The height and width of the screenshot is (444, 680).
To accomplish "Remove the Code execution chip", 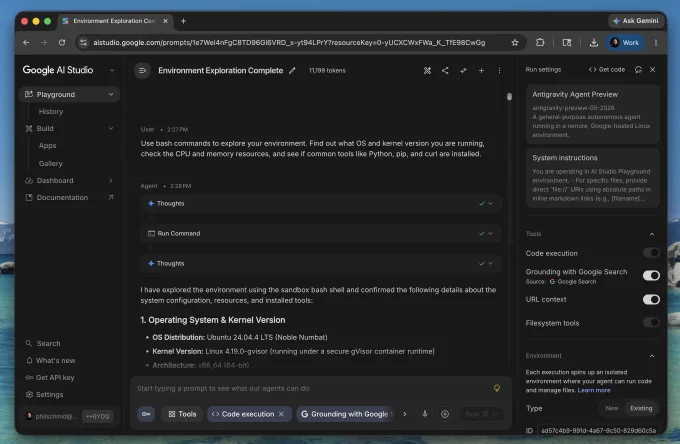I will point(281,414).
